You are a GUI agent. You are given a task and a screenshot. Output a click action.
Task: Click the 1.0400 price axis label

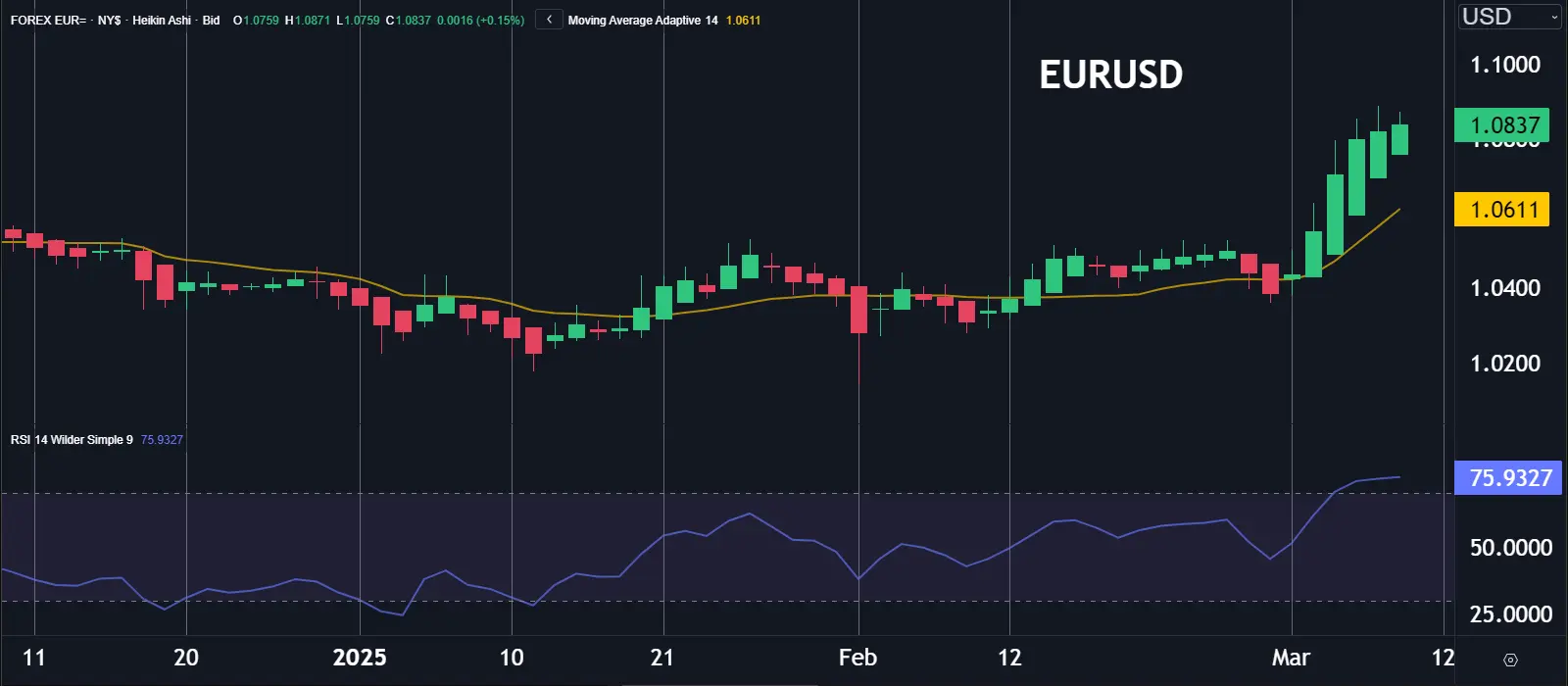[1505, 288]
